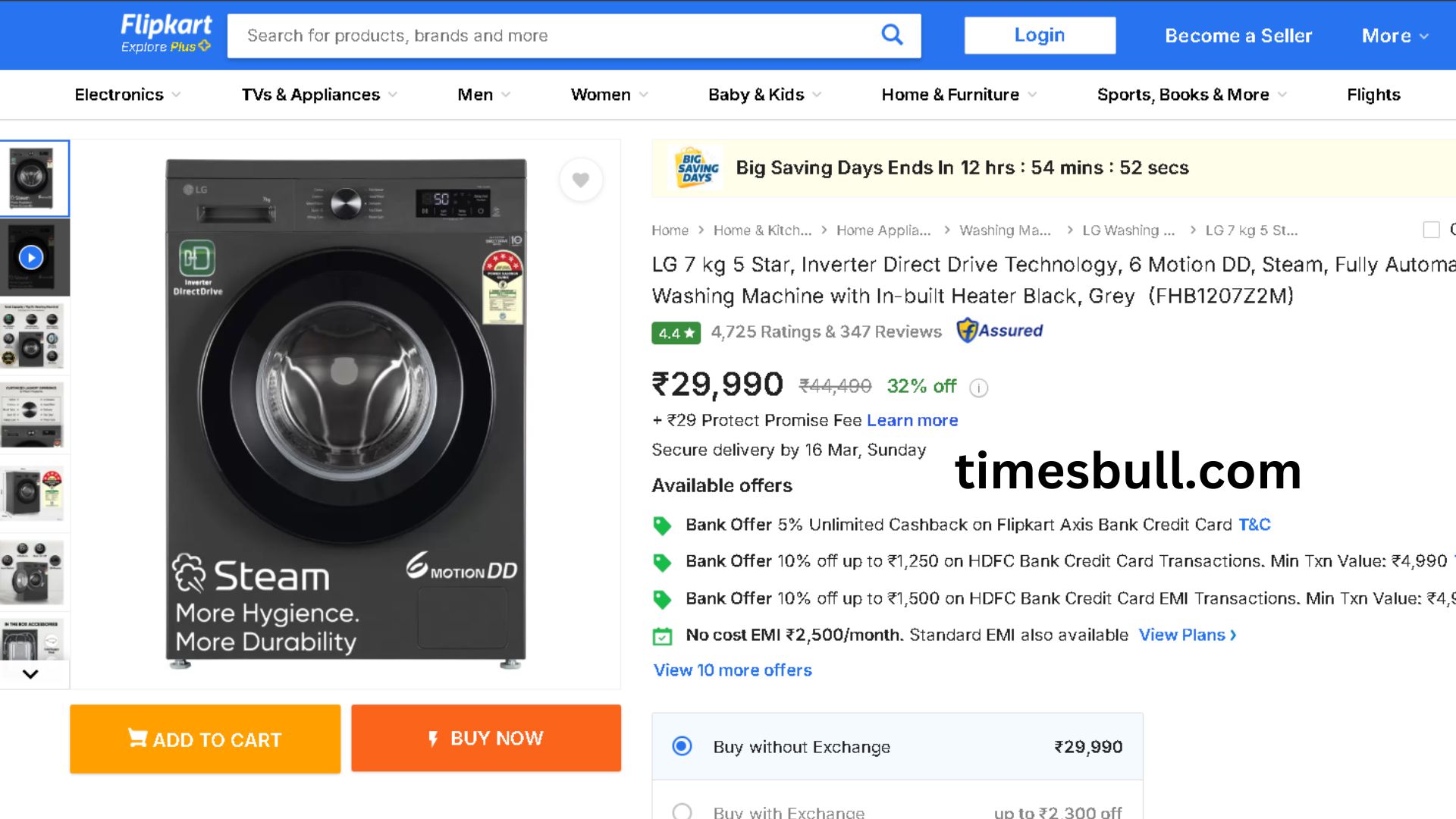
Task: Click the price info icon
Action: [979, 388]
